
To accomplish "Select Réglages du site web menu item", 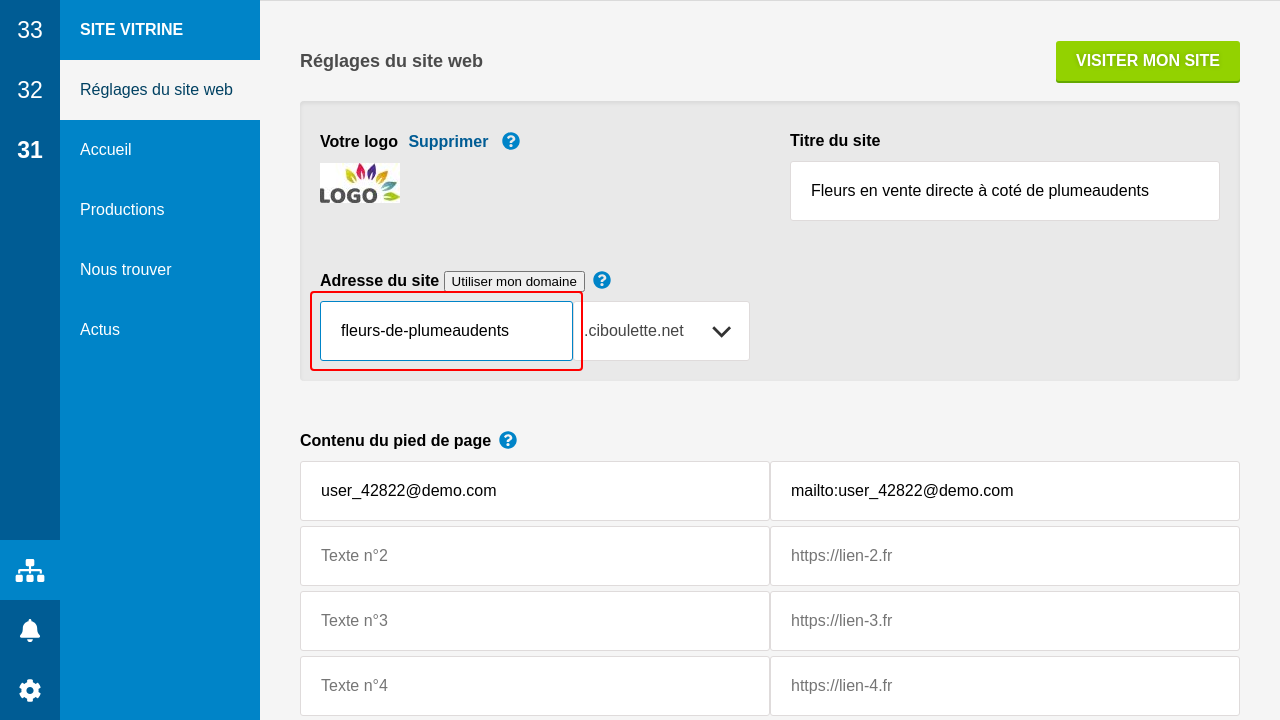I will pyautogui.click(x=156, y=90).
